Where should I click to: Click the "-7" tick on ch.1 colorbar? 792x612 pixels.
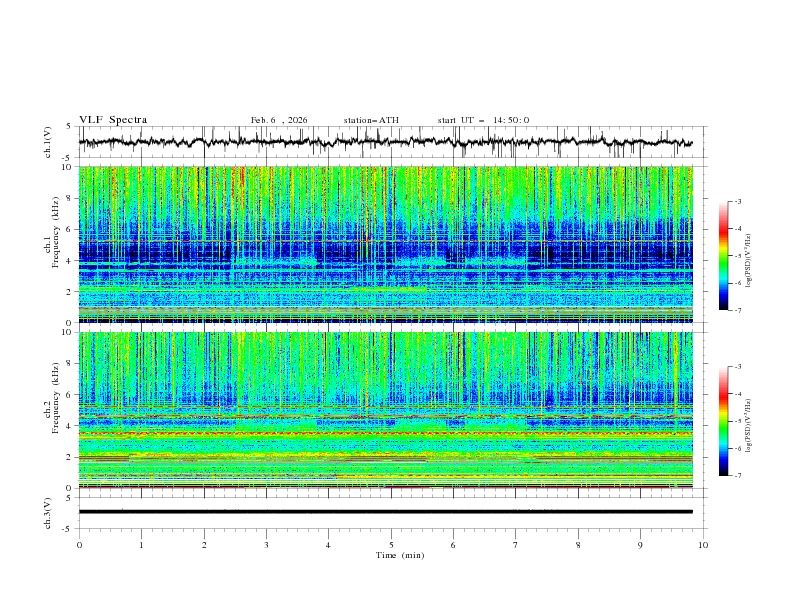pyautogui.click(x=738, y=310)
